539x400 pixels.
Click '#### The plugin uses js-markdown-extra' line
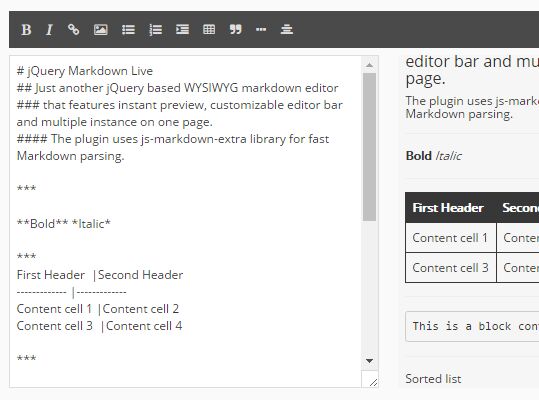[173, 139]
